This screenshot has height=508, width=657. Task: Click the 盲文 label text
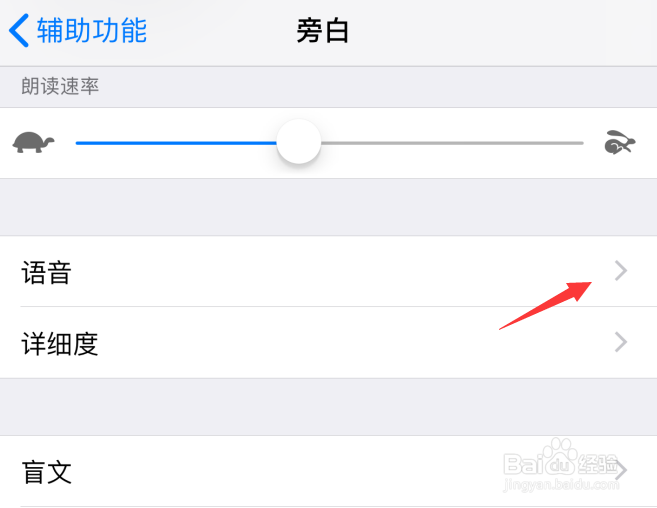47,472
